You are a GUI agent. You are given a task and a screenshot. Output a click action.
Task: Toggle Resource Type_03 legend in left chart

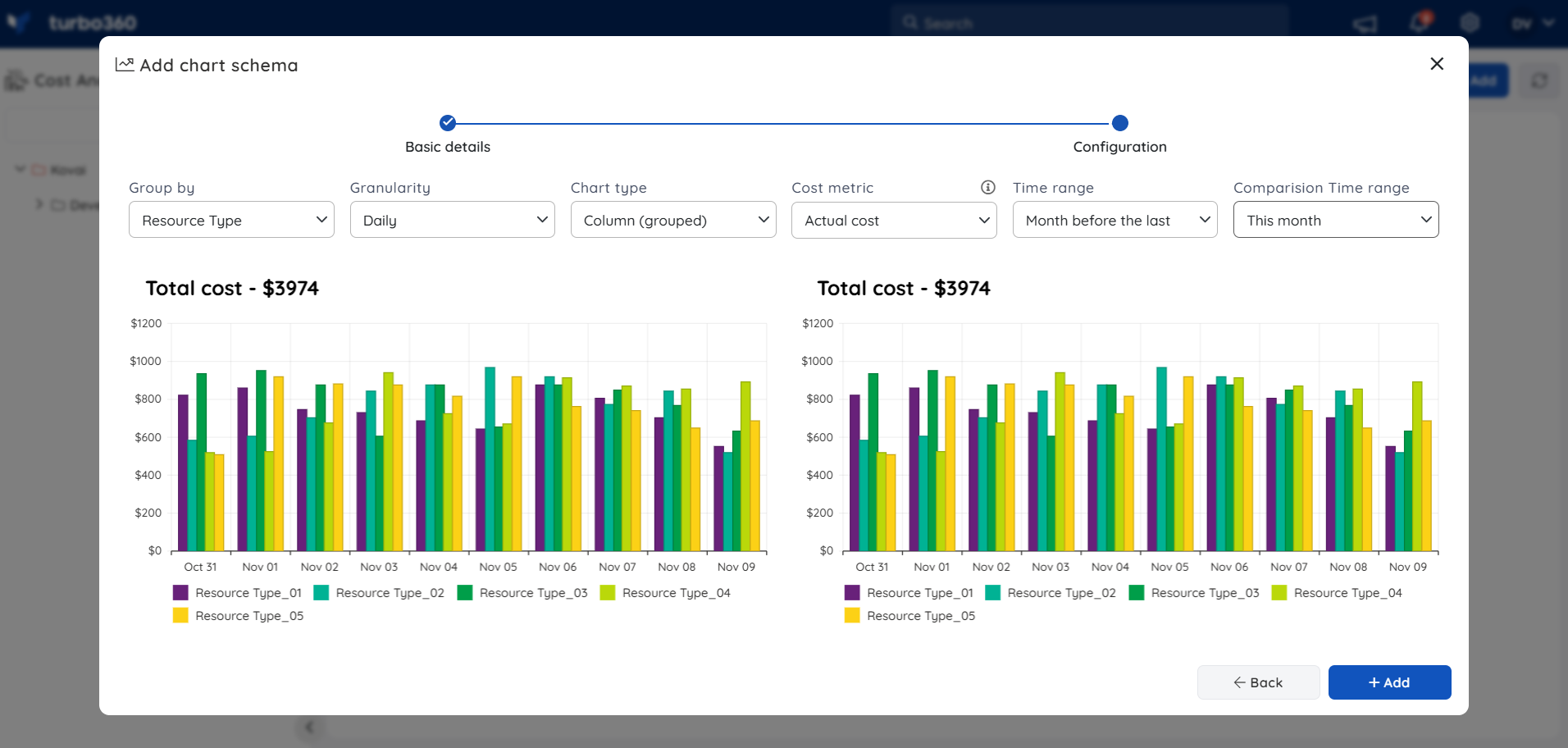(x=522, y=593)
